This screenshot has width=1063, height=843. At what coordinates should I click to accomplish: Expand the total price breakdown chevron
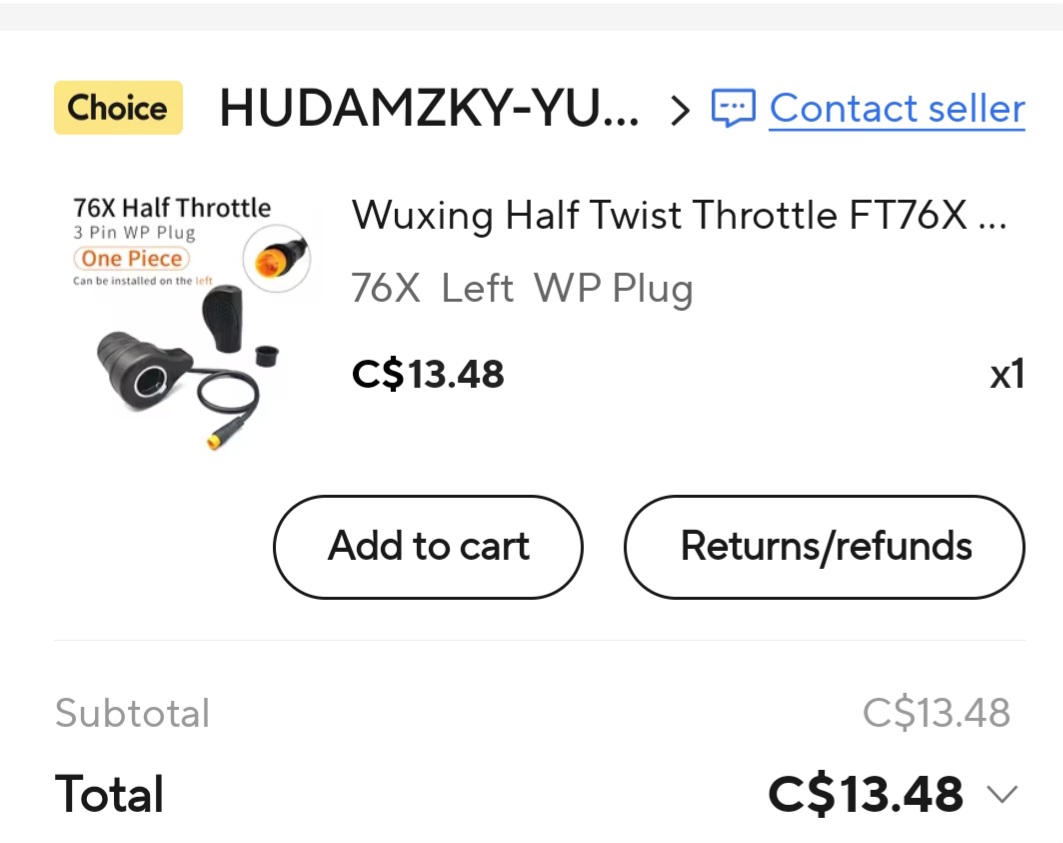tap(1001, 795)
